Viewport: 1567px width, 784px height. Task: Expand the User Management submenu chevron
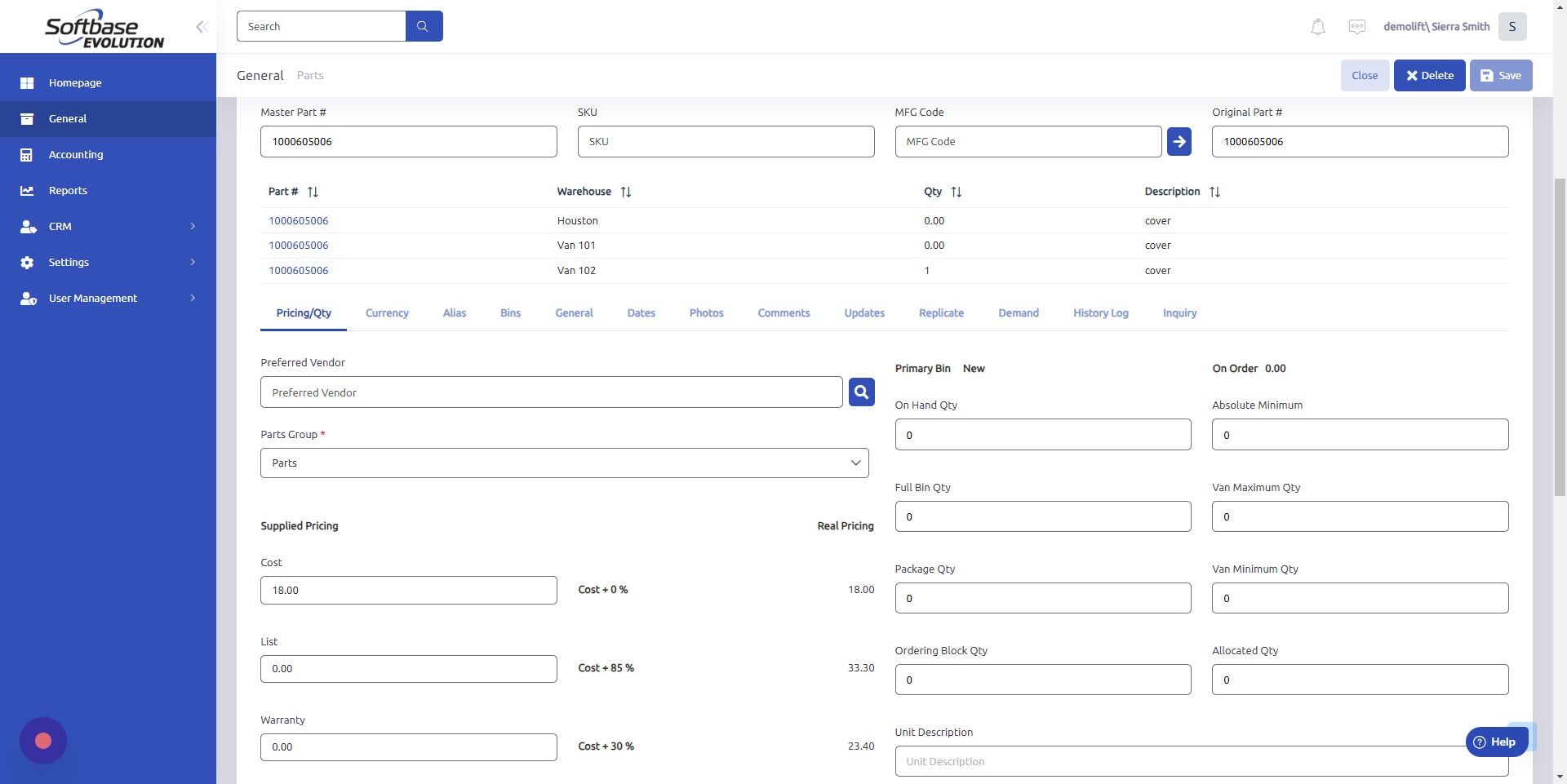click(193, 298)
